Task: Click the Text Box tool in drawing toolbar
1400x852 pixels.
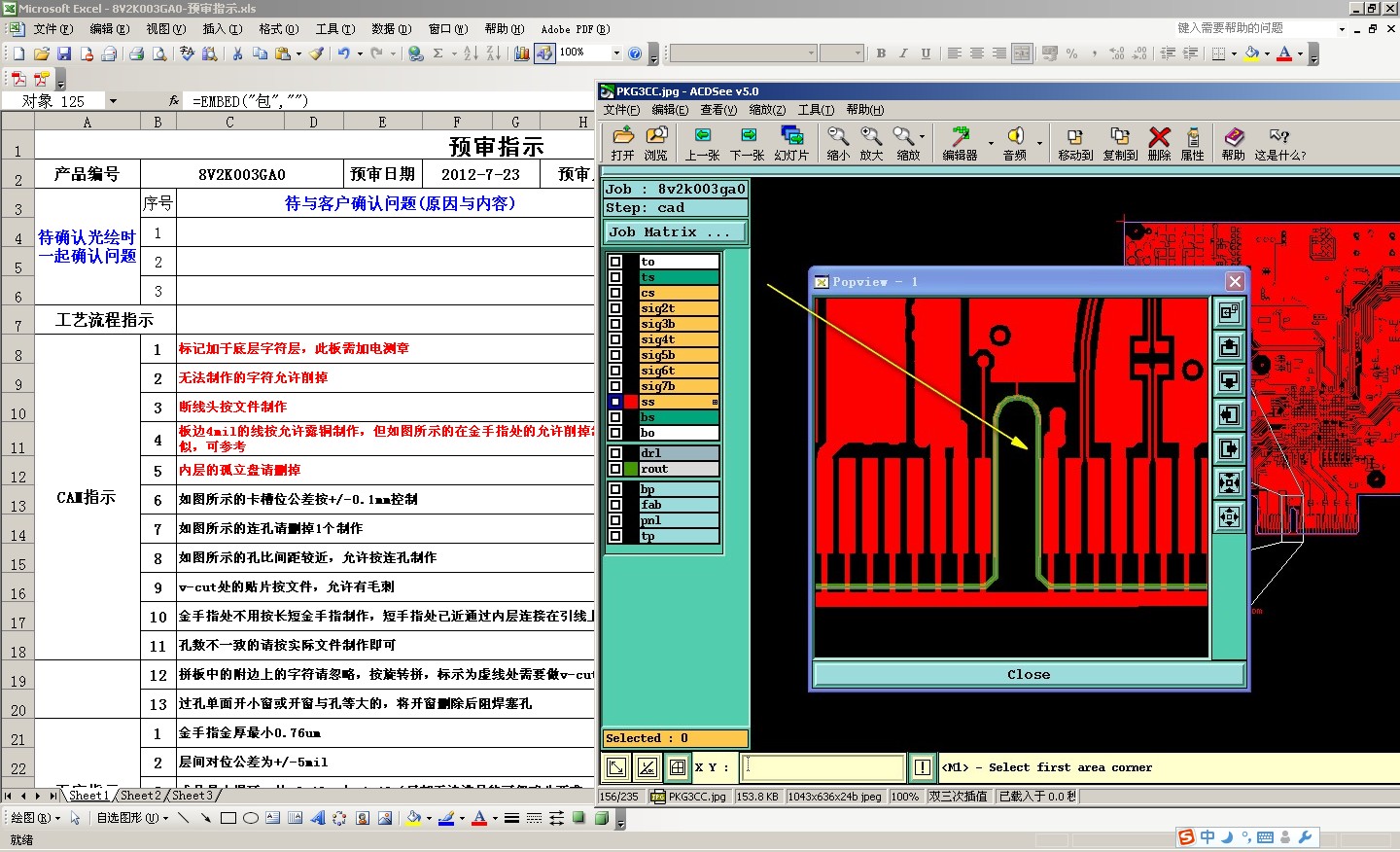Action: pos(272,818)
